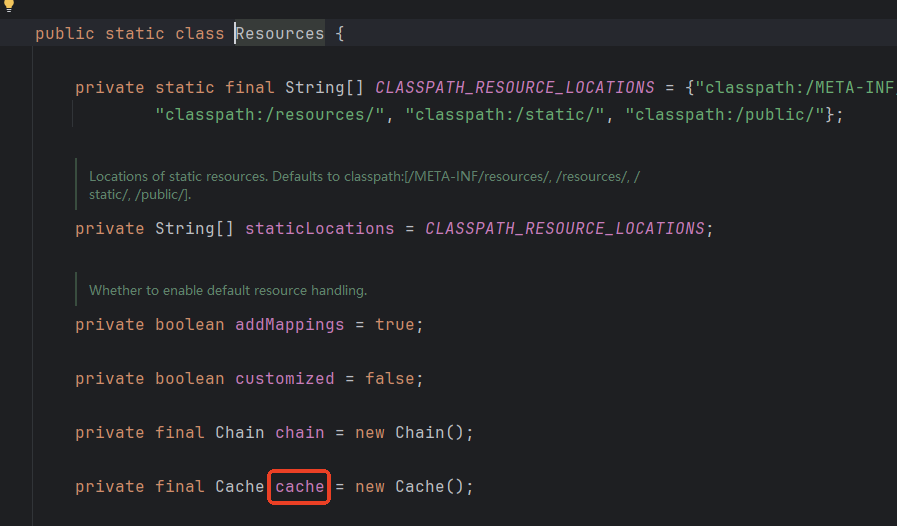Click CLASSPATH_RESOURCE_LOCATIONS assigned to staticLocations
This screenshot has width=897, height=526.
tap(565, 229)
